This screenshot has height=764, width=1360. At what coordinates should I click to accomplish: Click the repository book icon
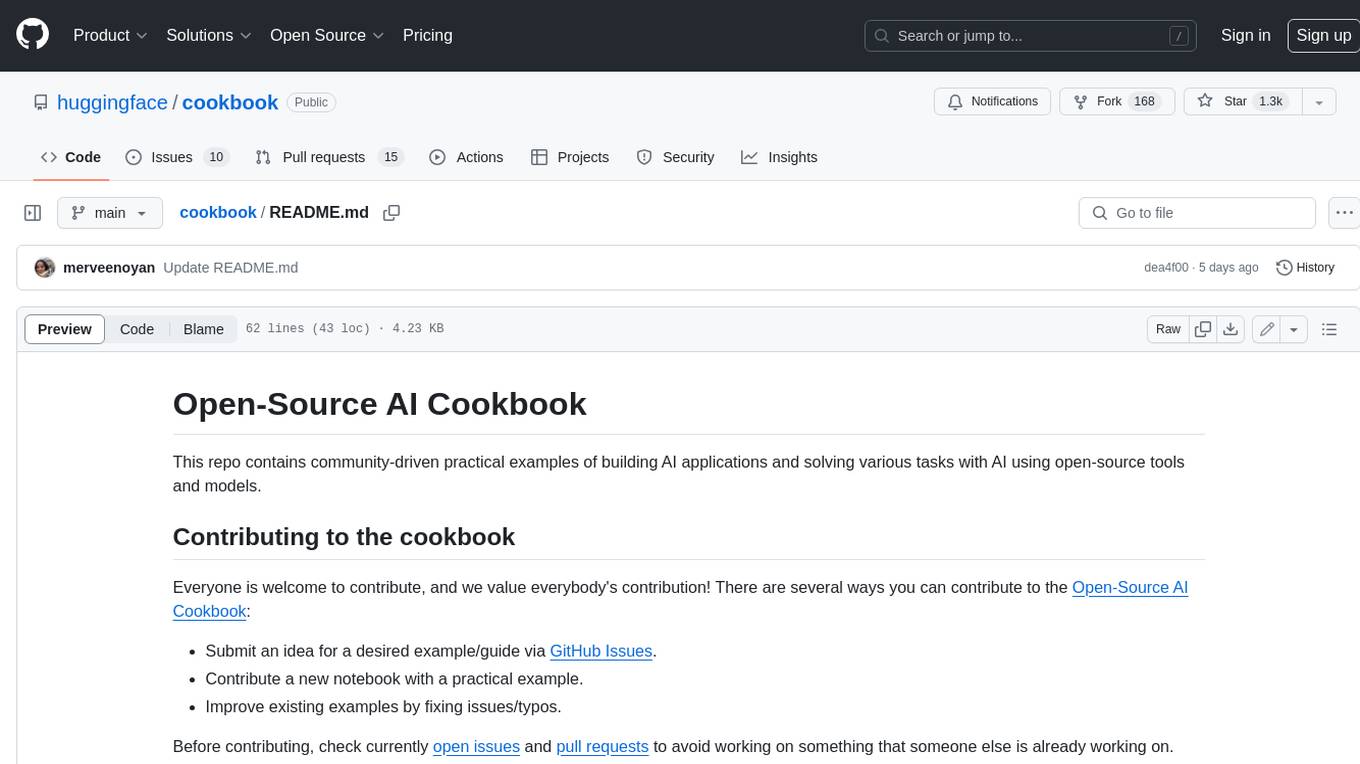click(40, 103)
